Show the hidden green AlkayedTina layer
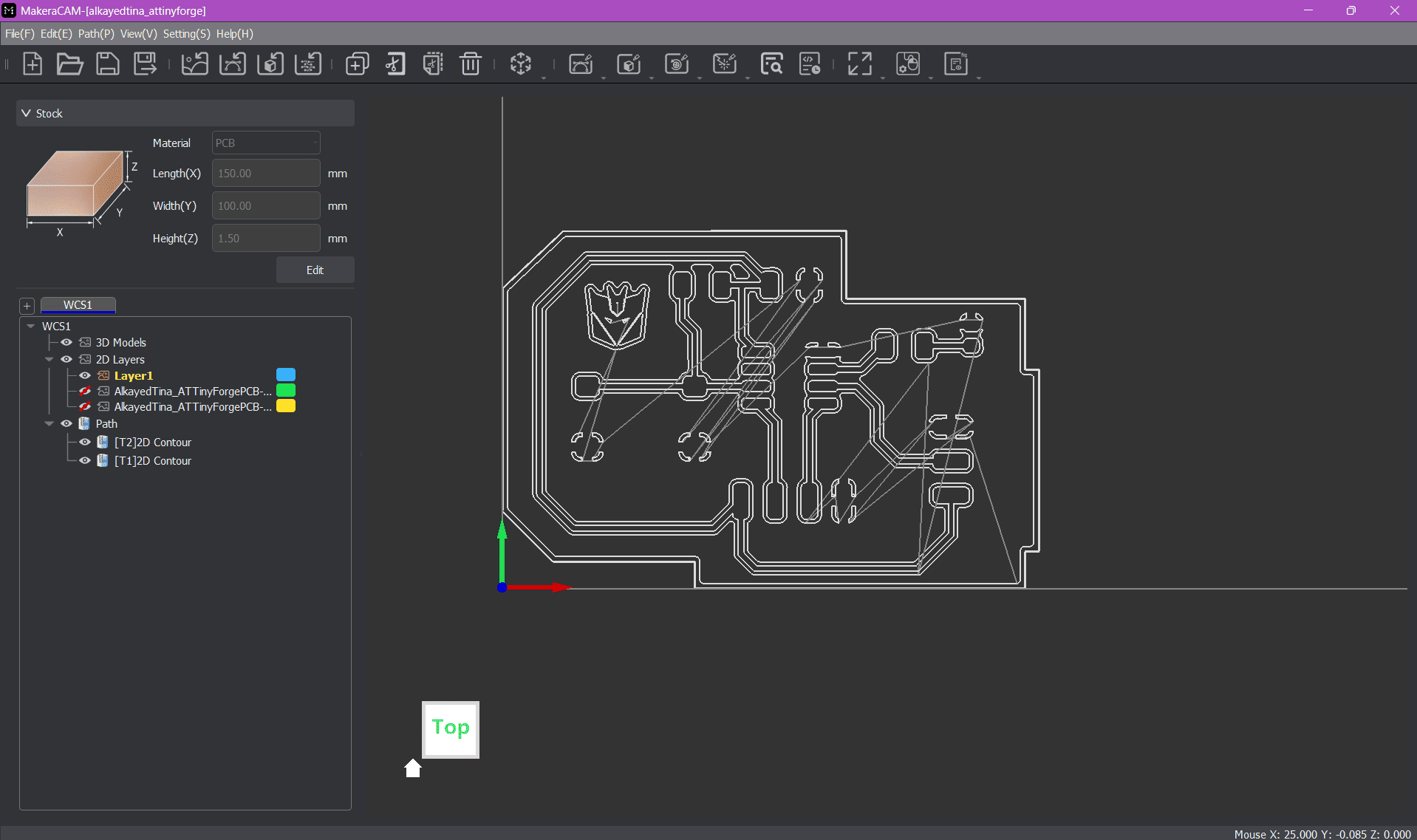The width and height of the screenshot is (1417, 840). click(85, 391)
